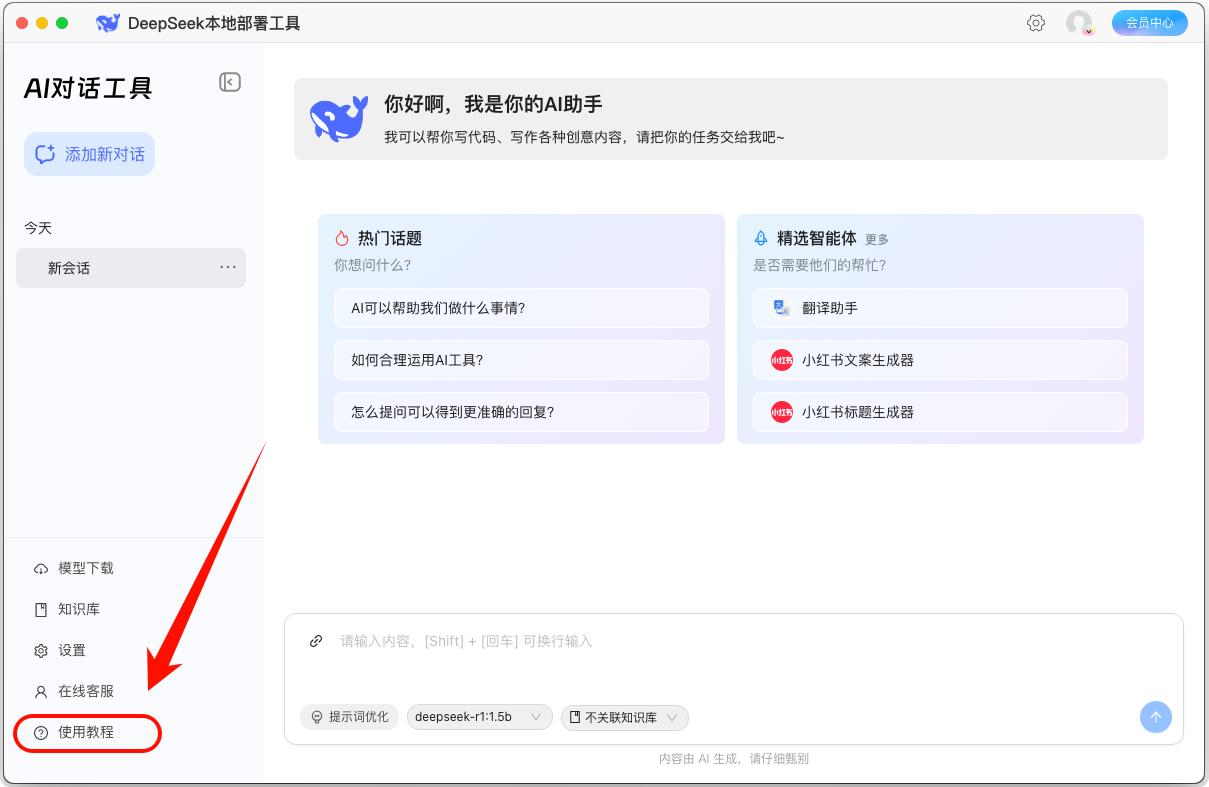
Task: Click the 使用教程 question mark icon
Action: tap(41, 733)
